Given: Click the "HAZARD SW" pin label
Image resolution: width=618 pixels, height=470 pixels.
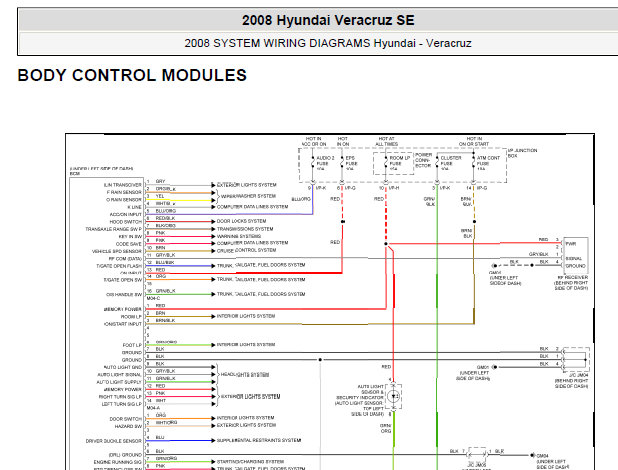Looking at the screenshot, I should (128, 427).
